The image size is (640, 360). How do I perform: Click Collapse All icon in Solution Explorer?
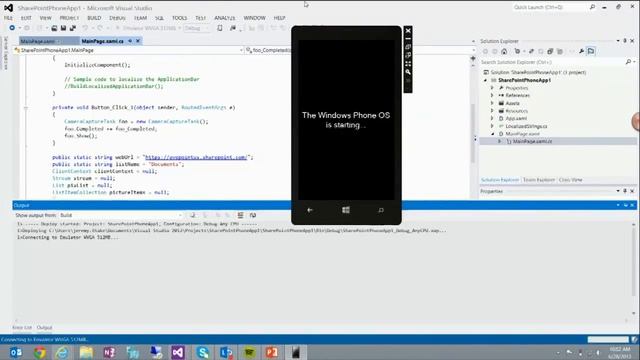point(550,51)
